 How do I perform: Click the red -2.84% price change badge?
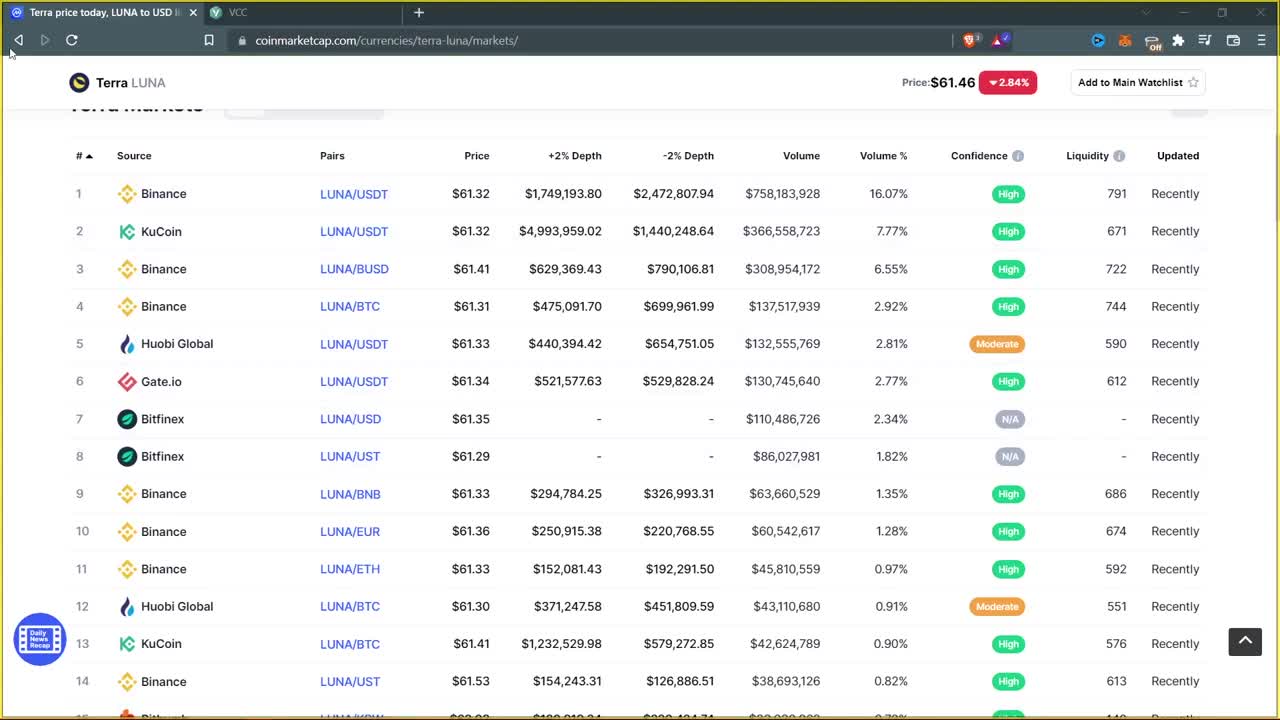point(1008,83)
